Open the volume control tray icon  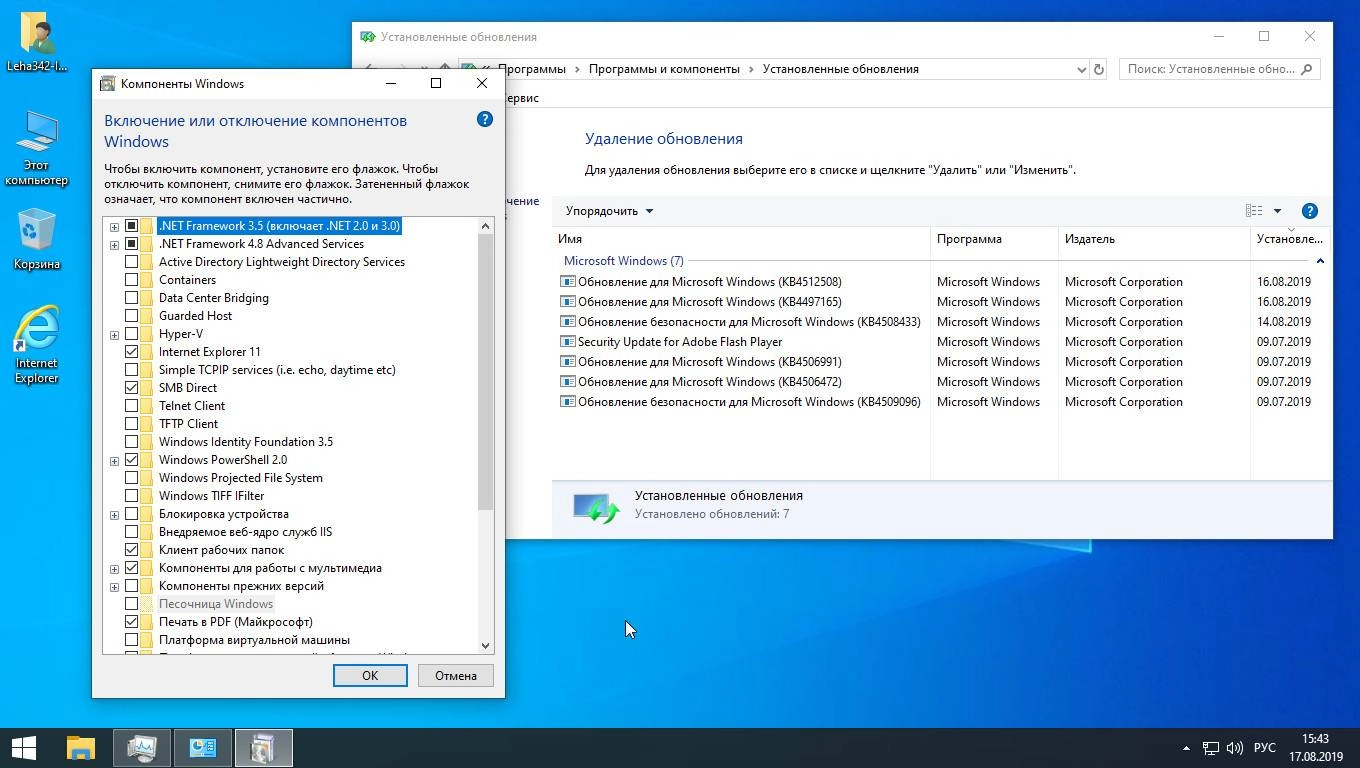click(1234, 748)
